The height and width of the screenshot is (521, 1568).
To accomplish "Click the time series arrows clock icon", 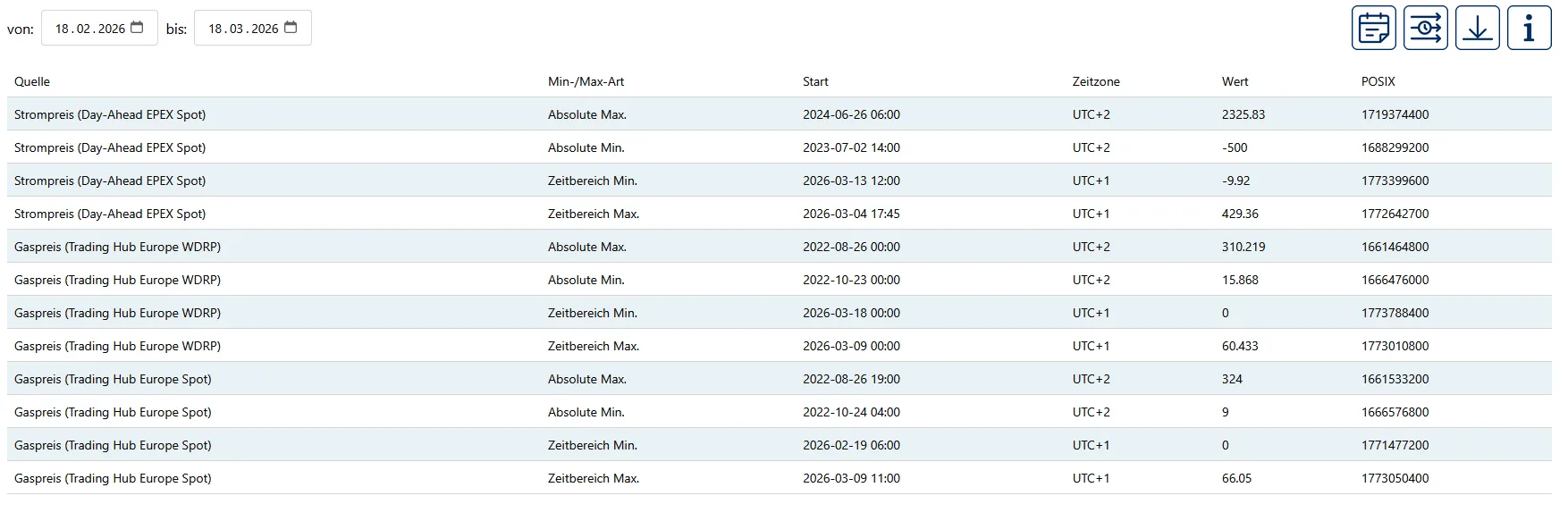I will coord(1425,28).
